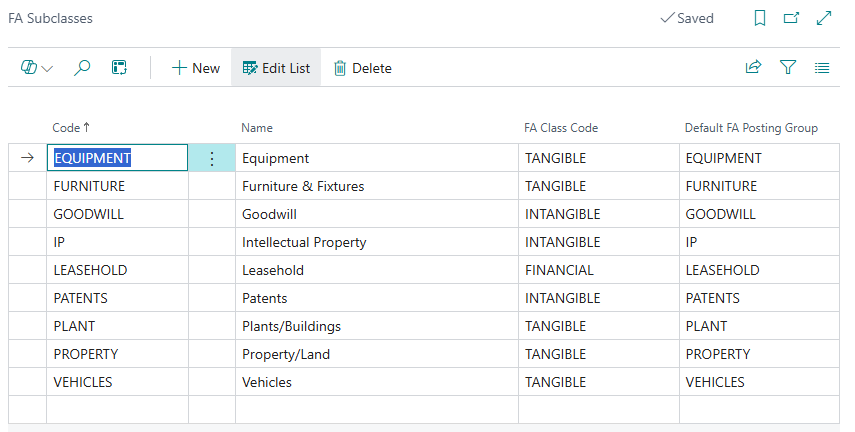
Task: Bookmark this page icon
Action: [x=760, y=18]
